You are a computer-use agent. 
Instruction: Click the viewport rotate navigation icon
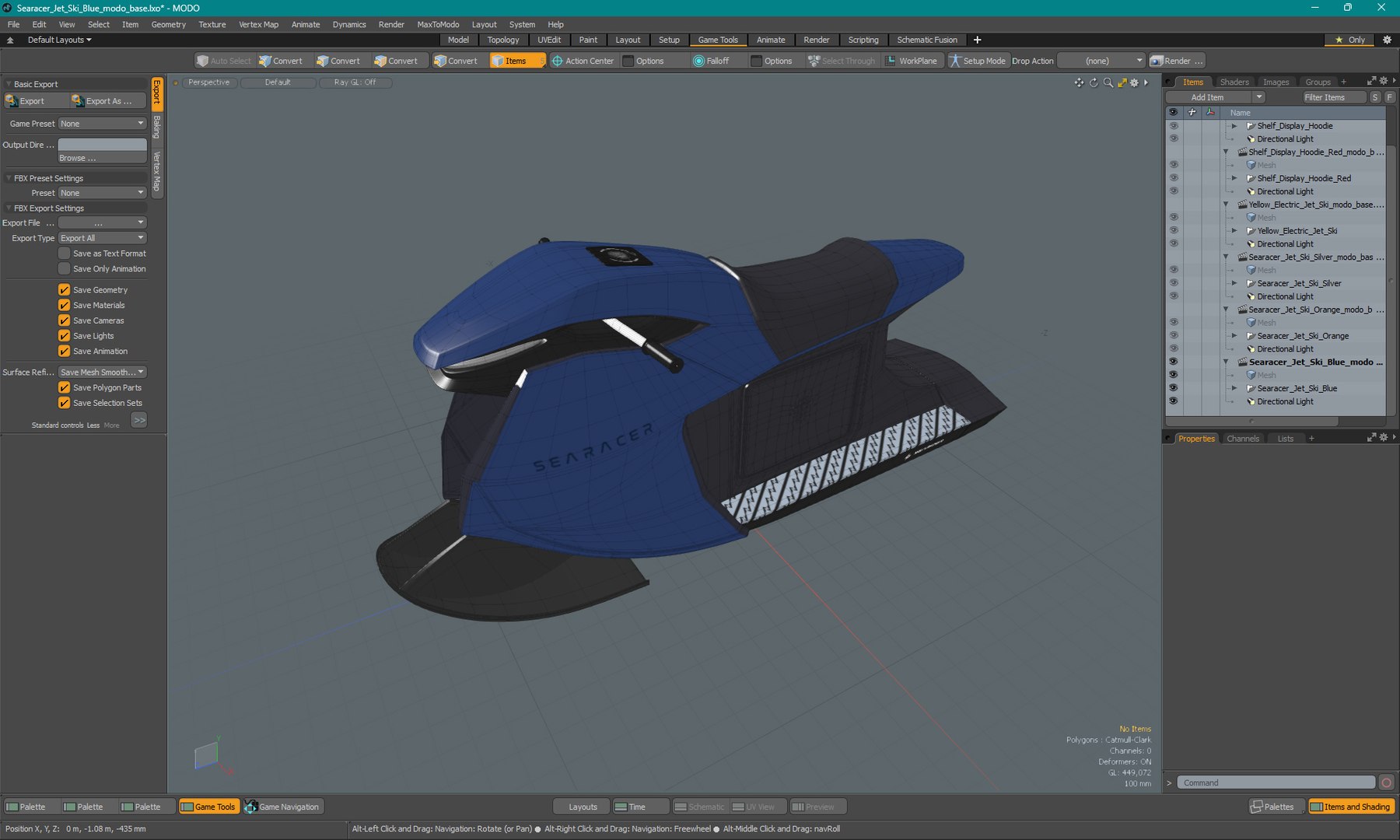(1094, 82)
